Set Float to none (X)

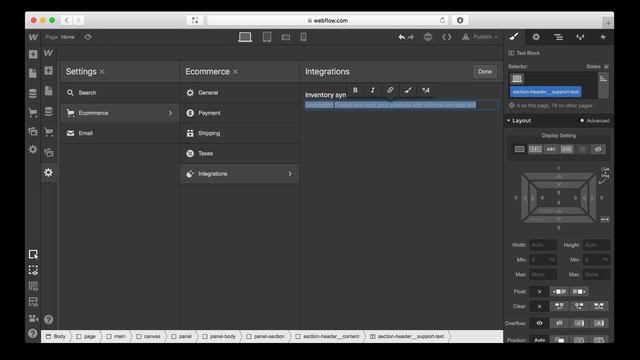539,292
